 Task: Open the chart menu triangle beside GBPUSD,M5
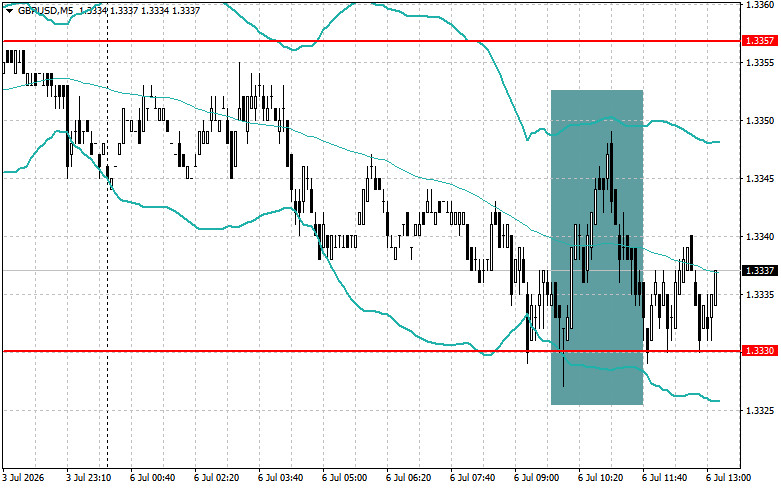(9, 10)
